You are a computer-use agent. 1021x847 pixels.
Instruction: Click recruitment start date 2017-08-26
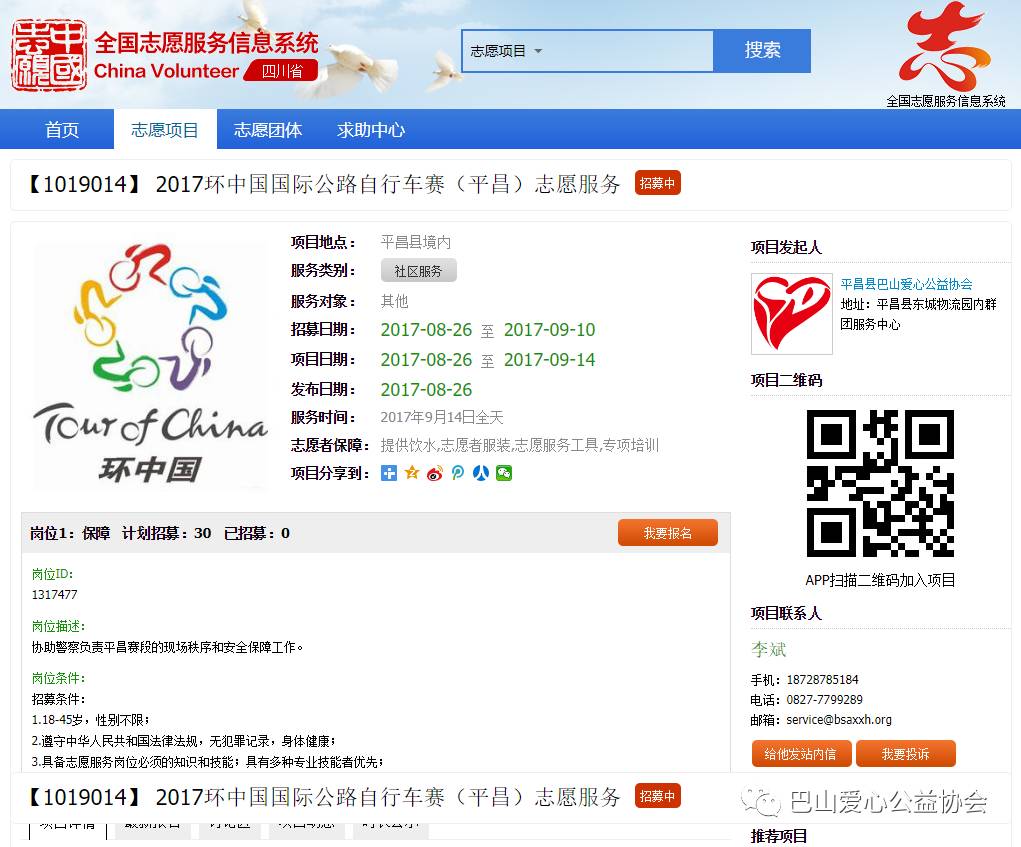coord(426,330)
